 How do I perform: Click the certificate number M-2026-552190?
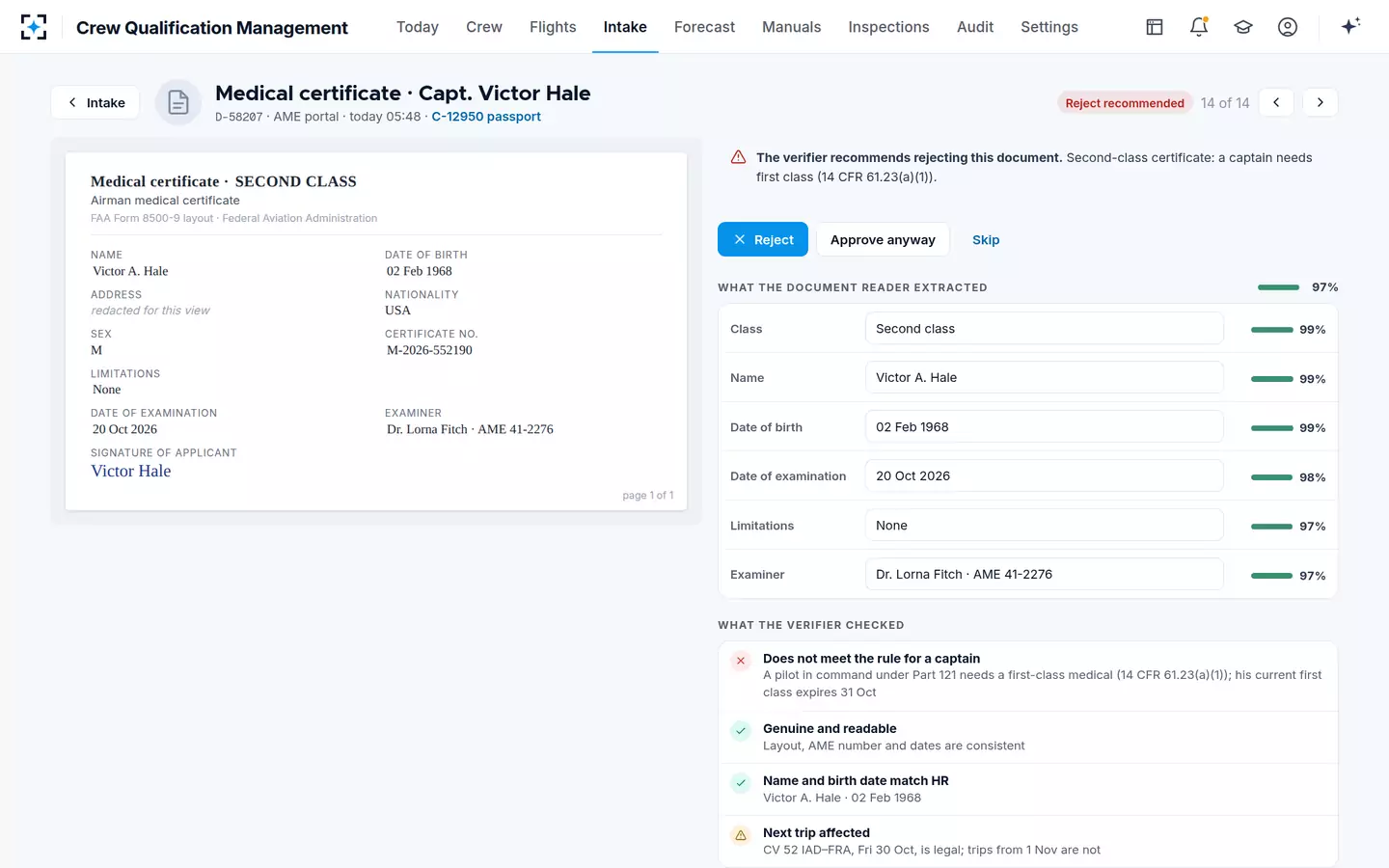pyautogui.click(x=429, y=350)
